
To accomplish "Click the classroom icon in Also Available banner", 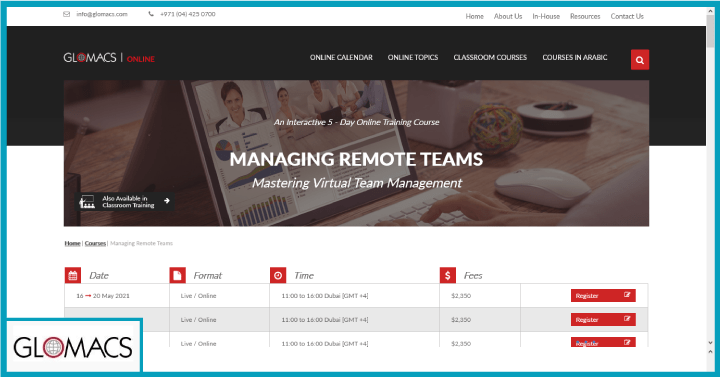I will point(87,202).
